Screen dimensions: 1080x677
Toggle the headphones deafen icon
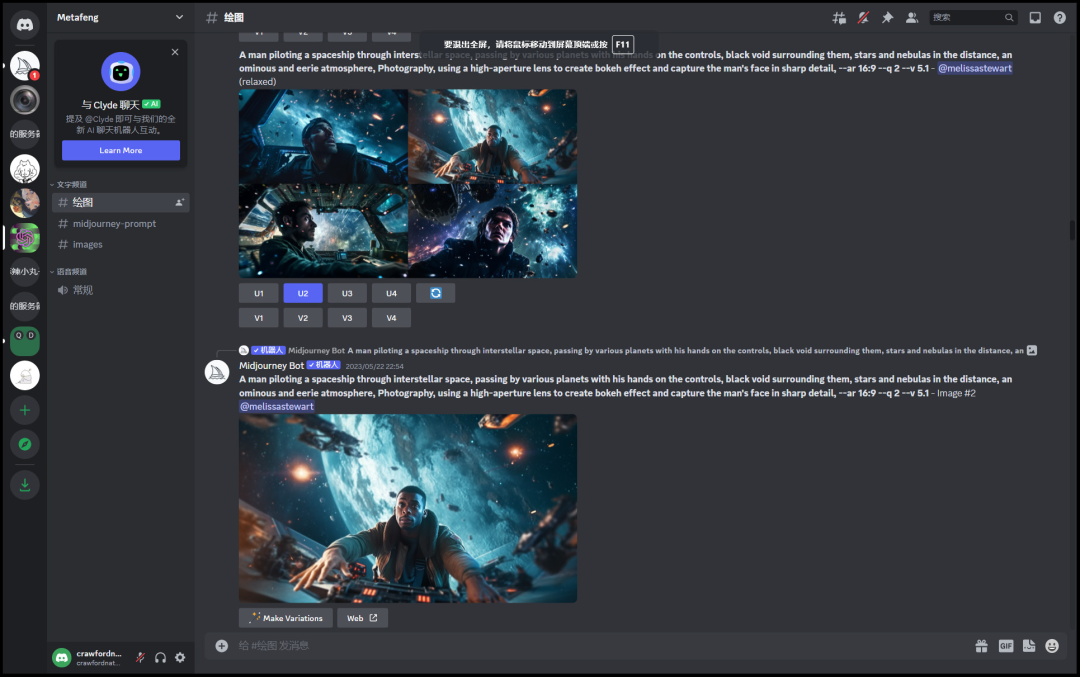160,658
